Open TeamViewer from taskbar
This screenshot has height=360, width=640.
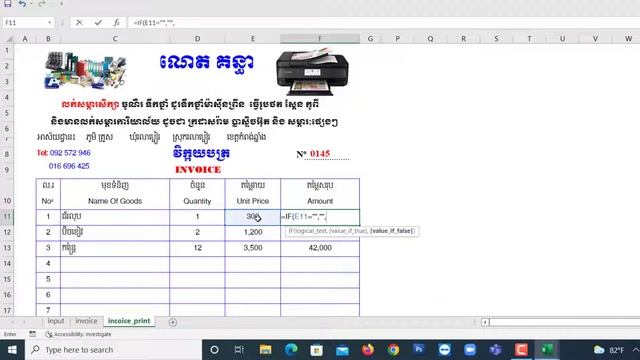[444, 350]
